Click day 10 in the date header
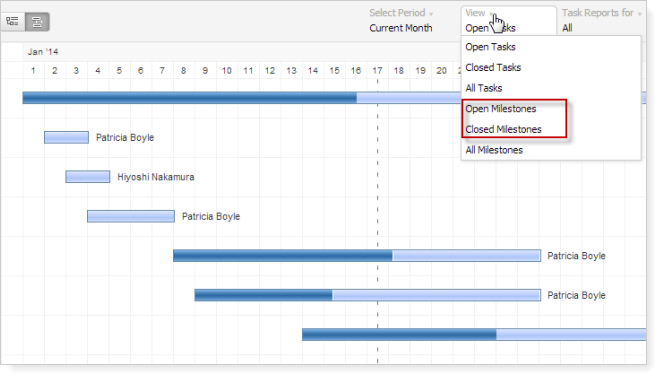The width and height of the screenshot is (662, 380). [x=227, y=71]
